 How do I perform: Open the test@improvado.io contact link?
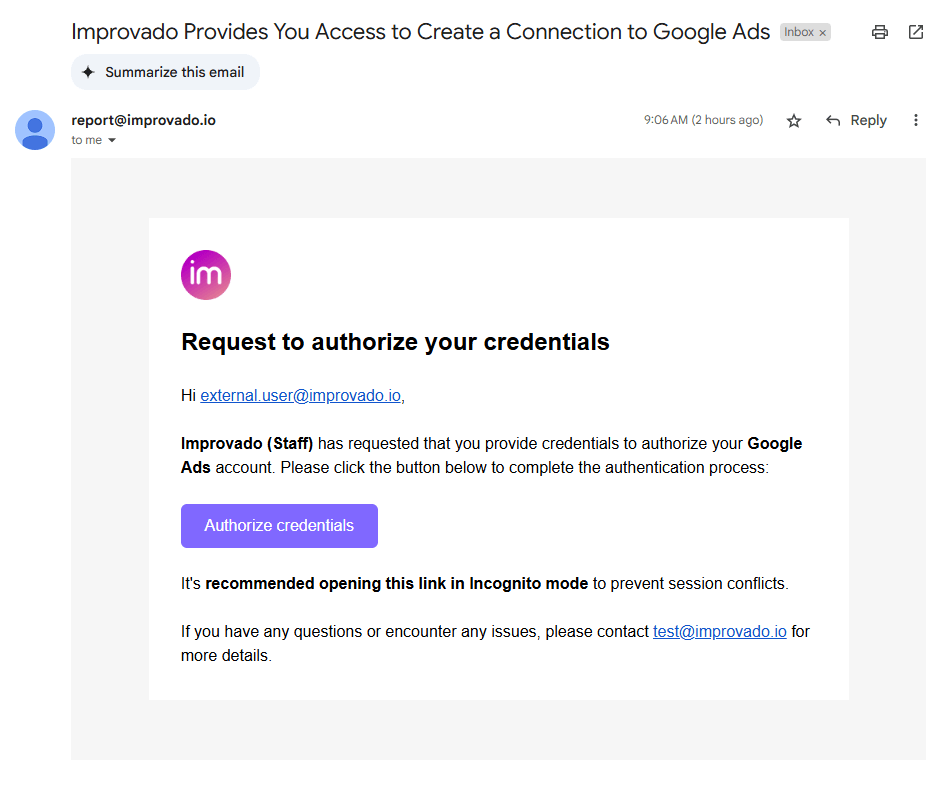[x=719, y=632]
